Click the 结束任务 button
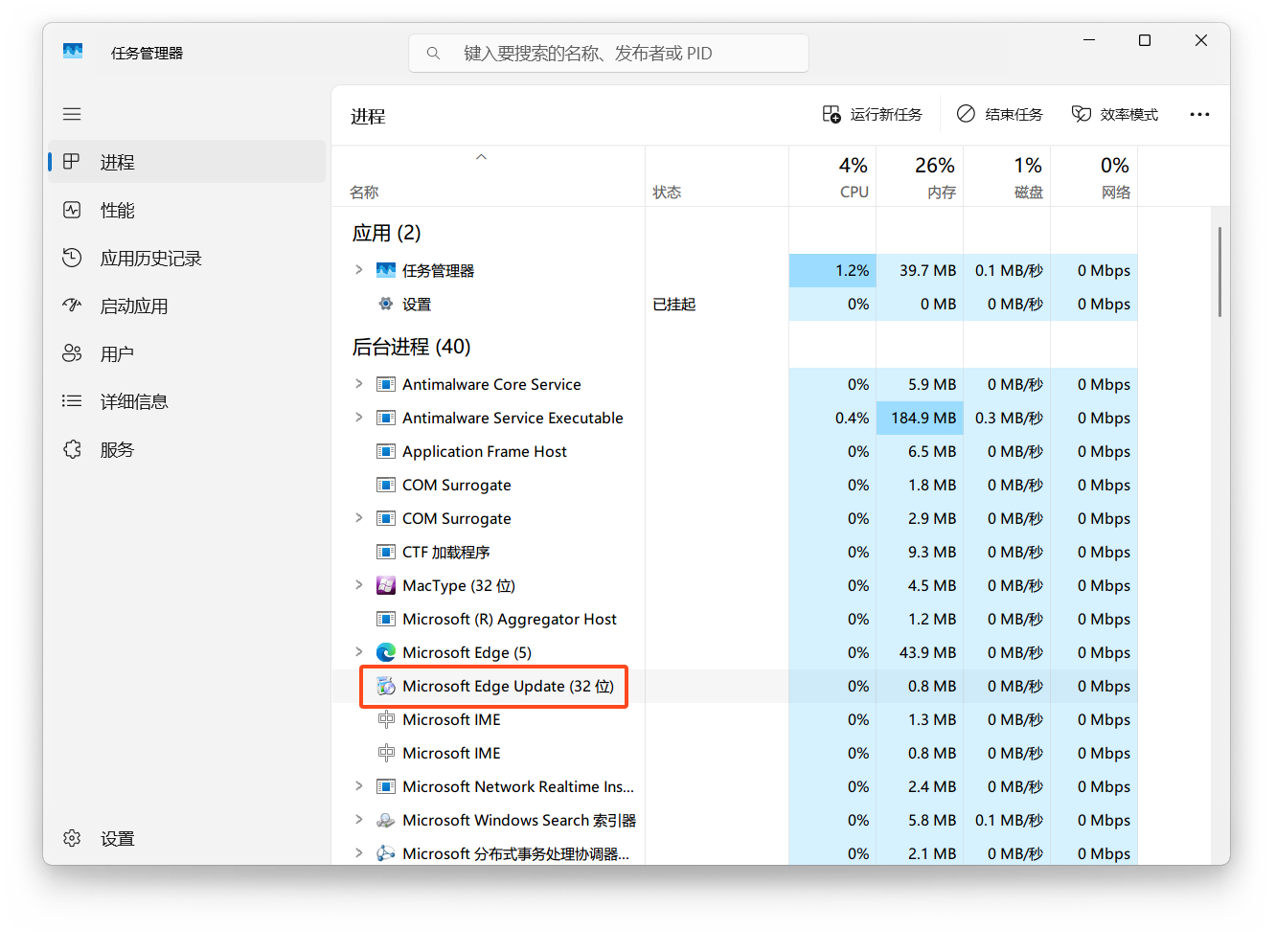This screenshot has height=952, width=1276. [x=999, y=114]
